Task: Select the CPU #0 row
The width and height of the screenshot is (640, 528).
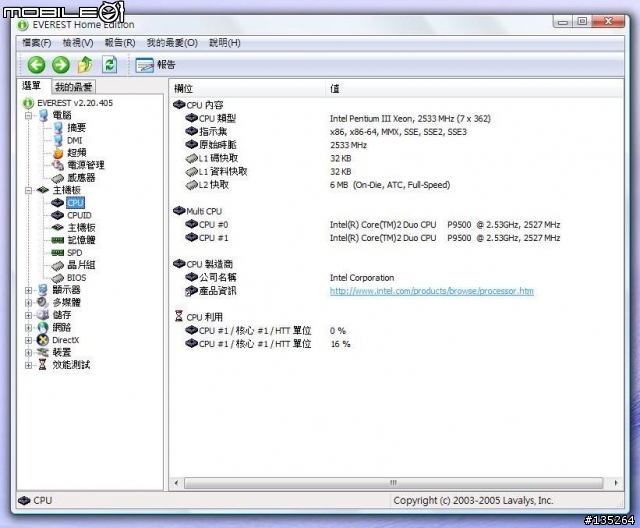Action: point(213,224)
